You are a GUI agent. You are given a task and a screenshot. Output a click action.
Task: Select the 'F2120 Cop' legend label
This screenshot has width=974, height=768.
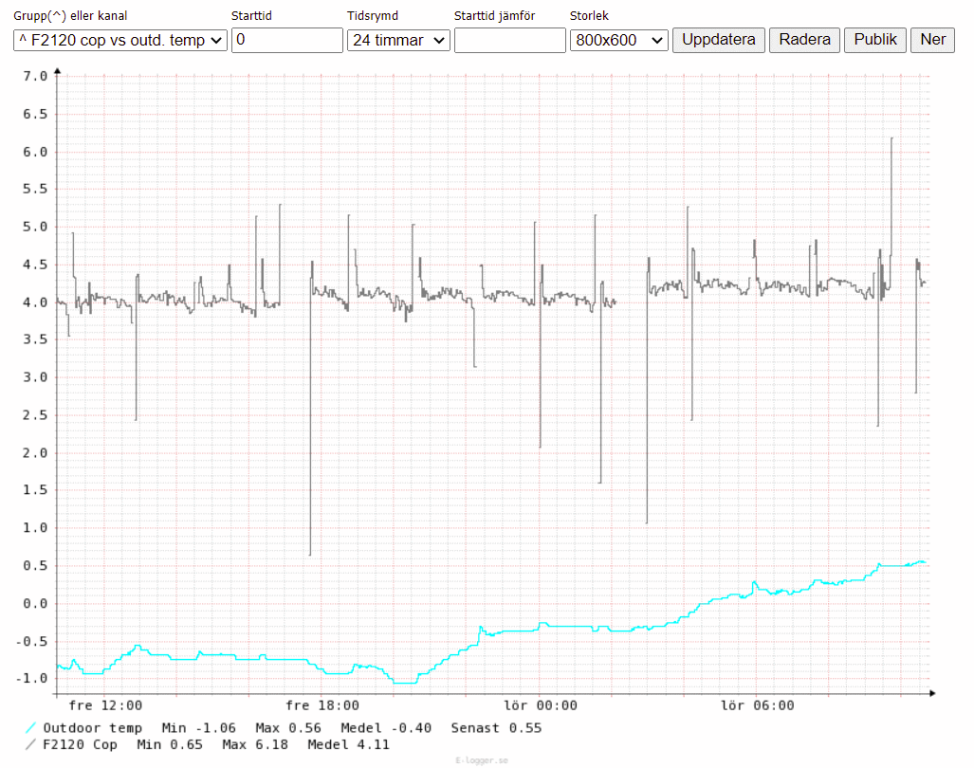click(80, 745)
